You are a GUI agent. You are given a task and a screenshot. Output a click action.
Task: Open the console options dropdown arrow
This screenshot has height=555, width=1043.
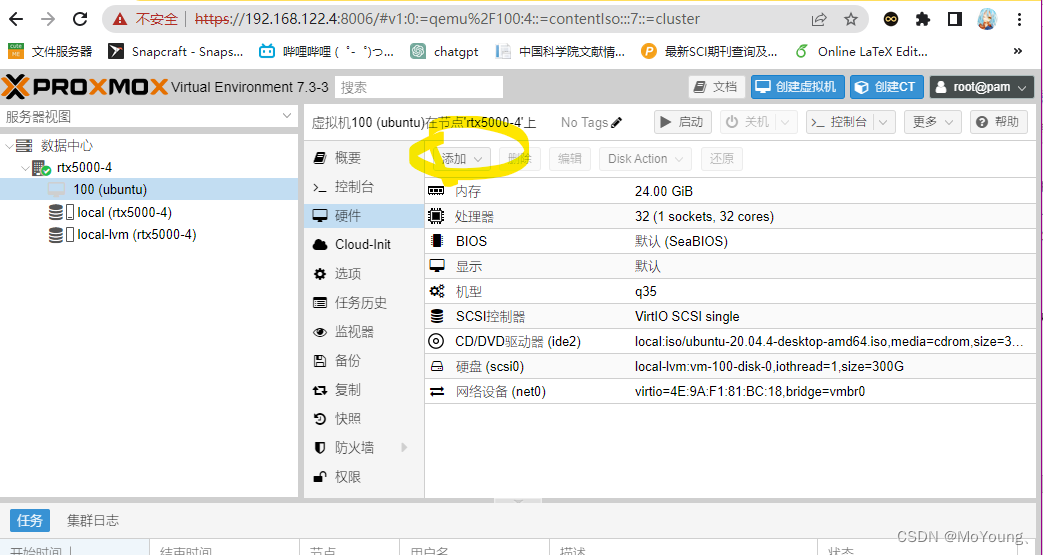(x=884, y=122)
